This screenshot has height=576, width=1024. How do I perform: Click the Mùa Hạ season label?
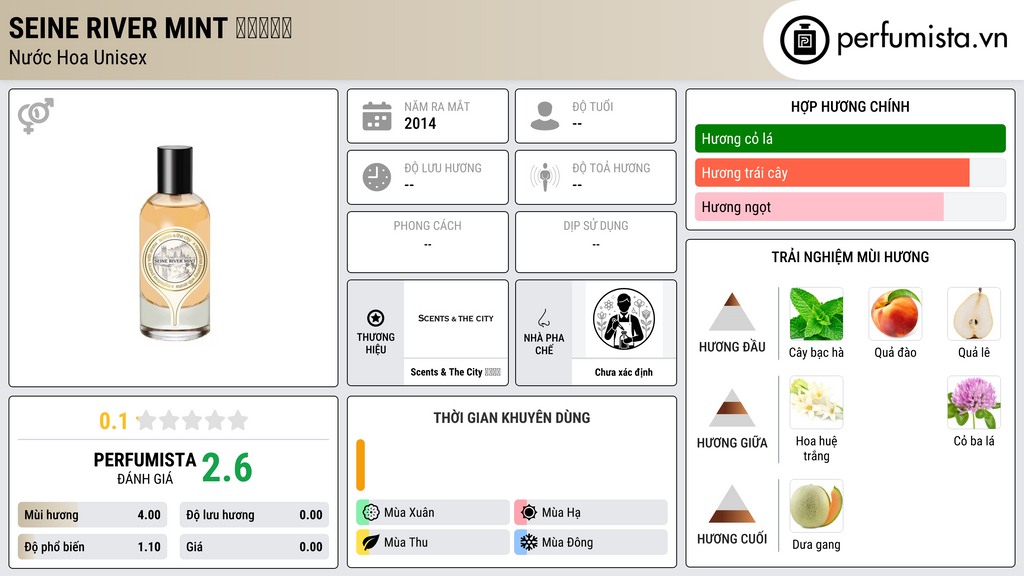561,513
